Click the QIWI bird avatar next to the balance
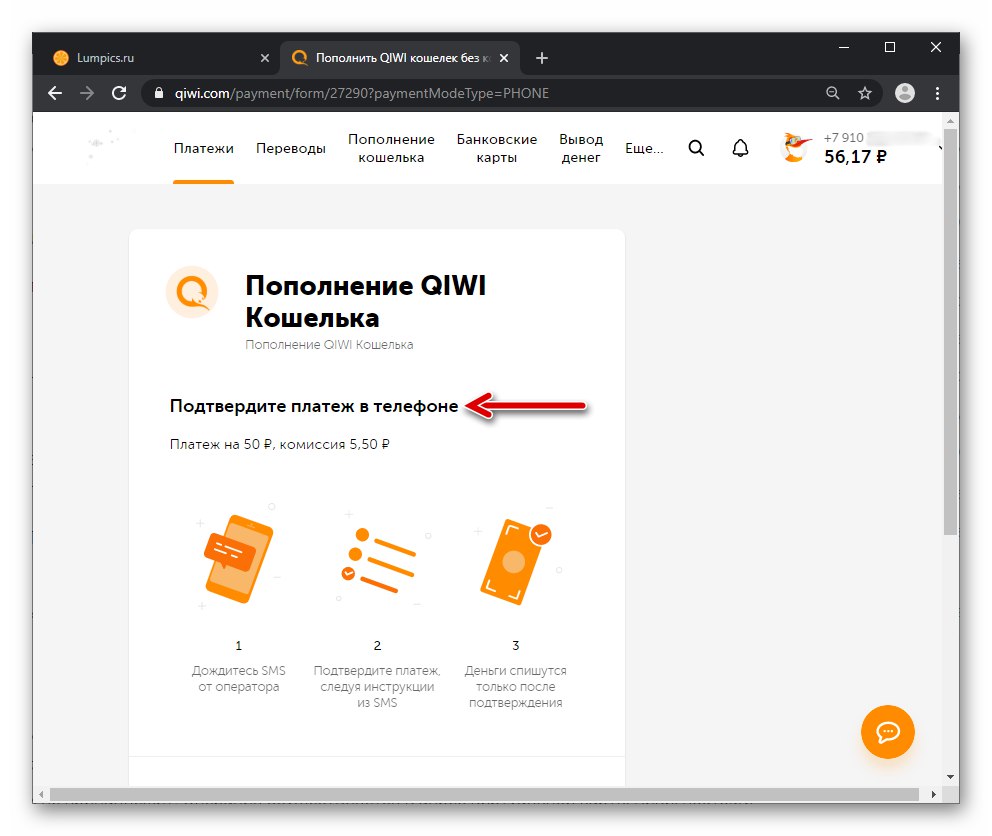Screen dimensions: 992x836 click(794, 147)
